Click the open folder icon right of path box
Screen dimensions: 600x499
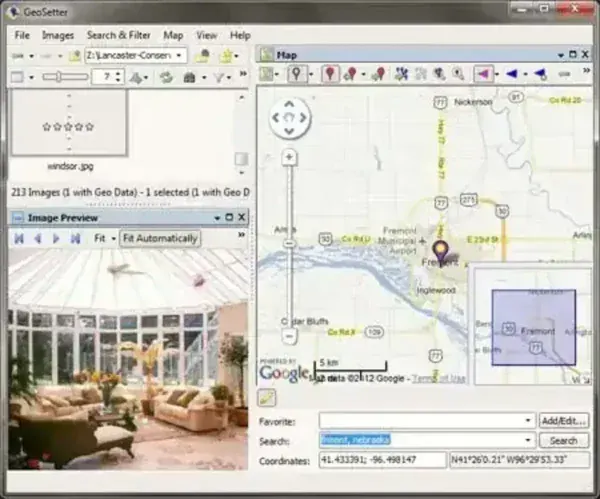click(203, 56)
